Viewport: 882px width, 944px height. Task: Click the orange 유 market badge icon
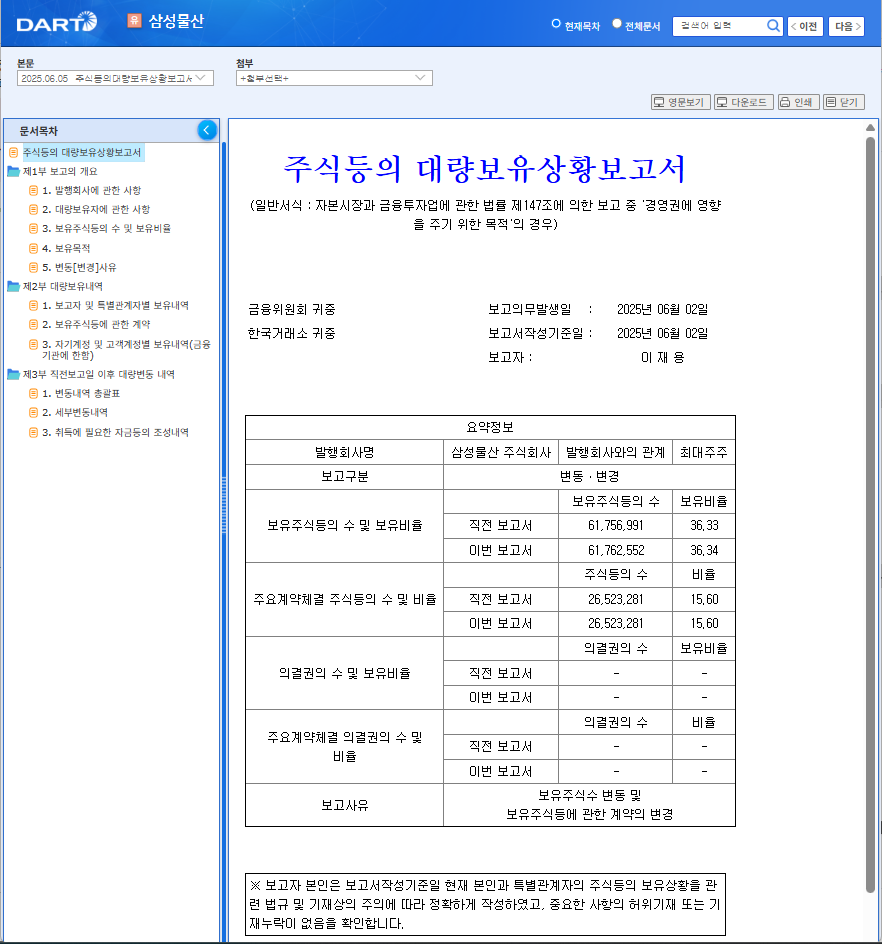click(134, 21)
